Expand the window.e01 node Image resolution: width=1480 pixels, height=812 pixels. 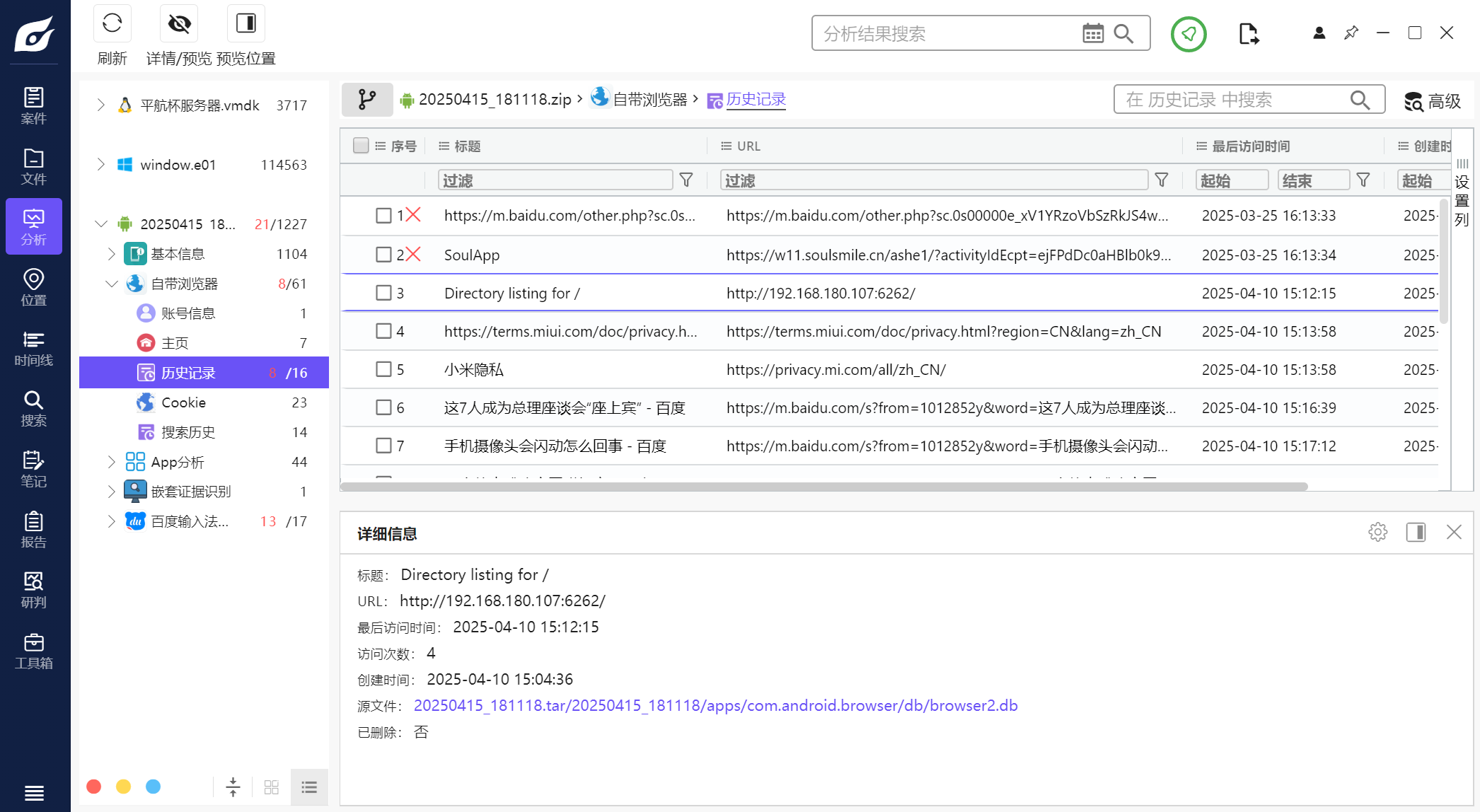pyautogui.click(x=100, y=164)
